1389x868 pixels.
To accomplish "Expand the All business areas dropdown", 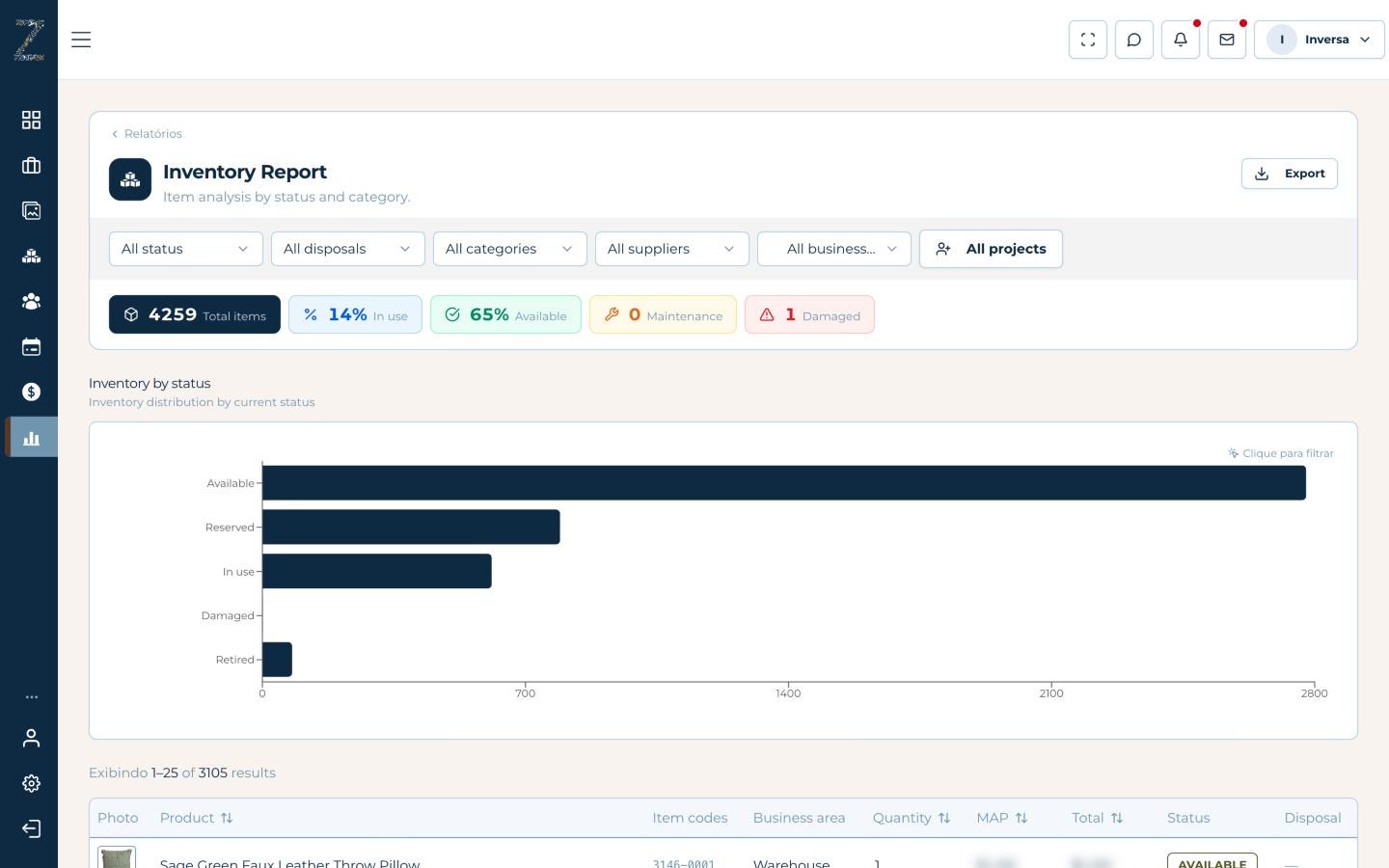I will pos(833,249).
